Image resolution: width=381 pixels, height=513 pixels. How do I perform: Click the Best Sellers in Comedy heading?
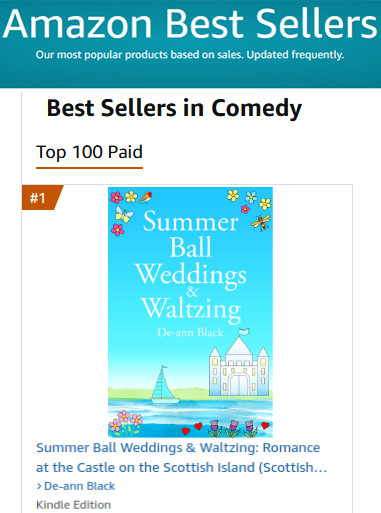pyautogui.click(x=174, y=109)
